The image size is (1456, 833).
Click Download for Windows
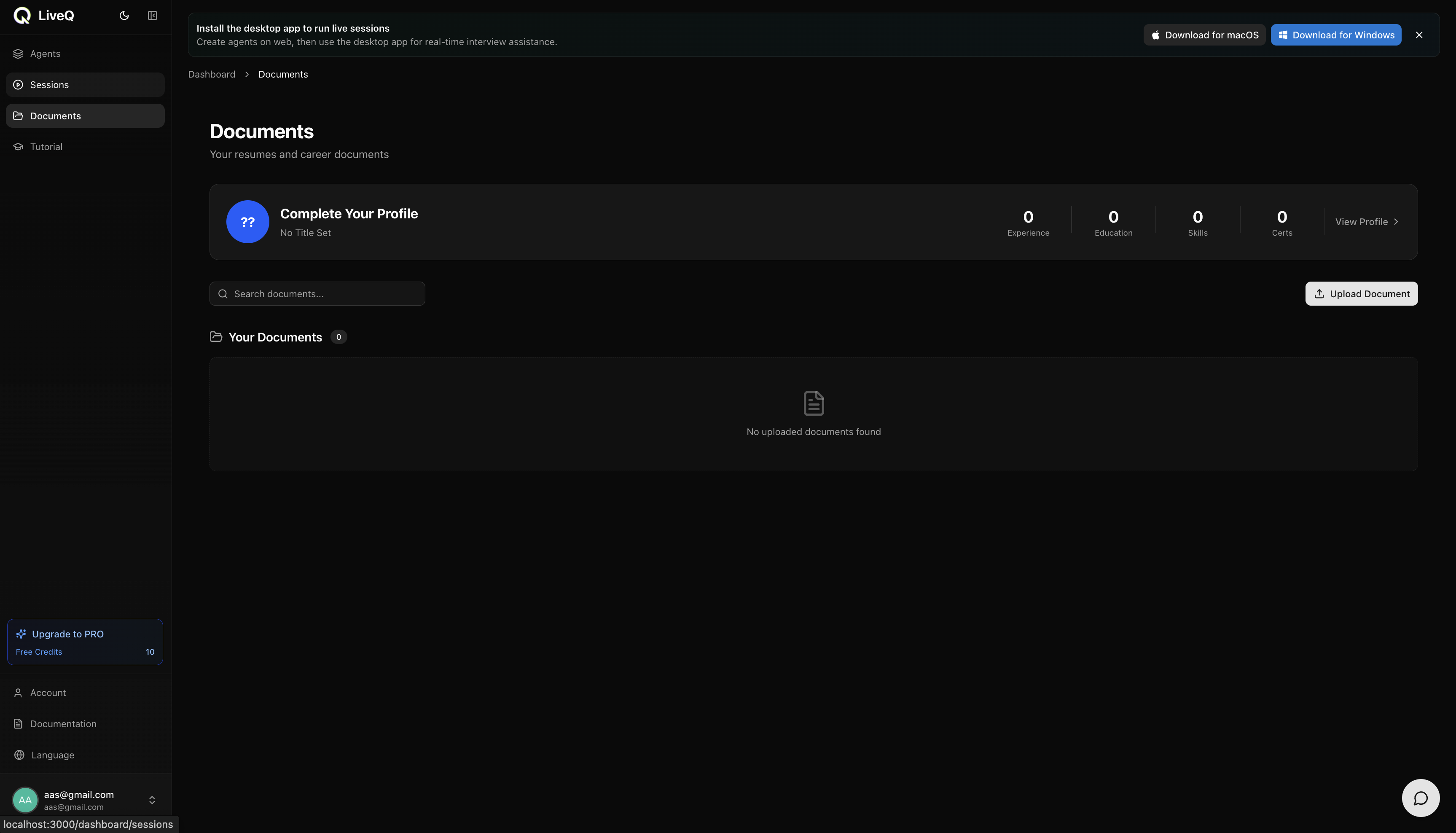click(x=1336, y=35)
